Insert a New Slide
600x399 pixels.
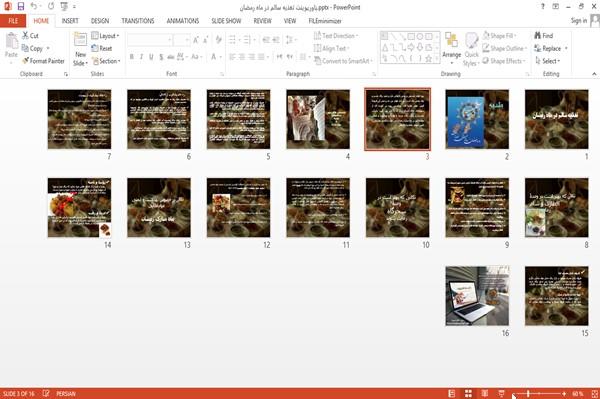tap(80, 49)
